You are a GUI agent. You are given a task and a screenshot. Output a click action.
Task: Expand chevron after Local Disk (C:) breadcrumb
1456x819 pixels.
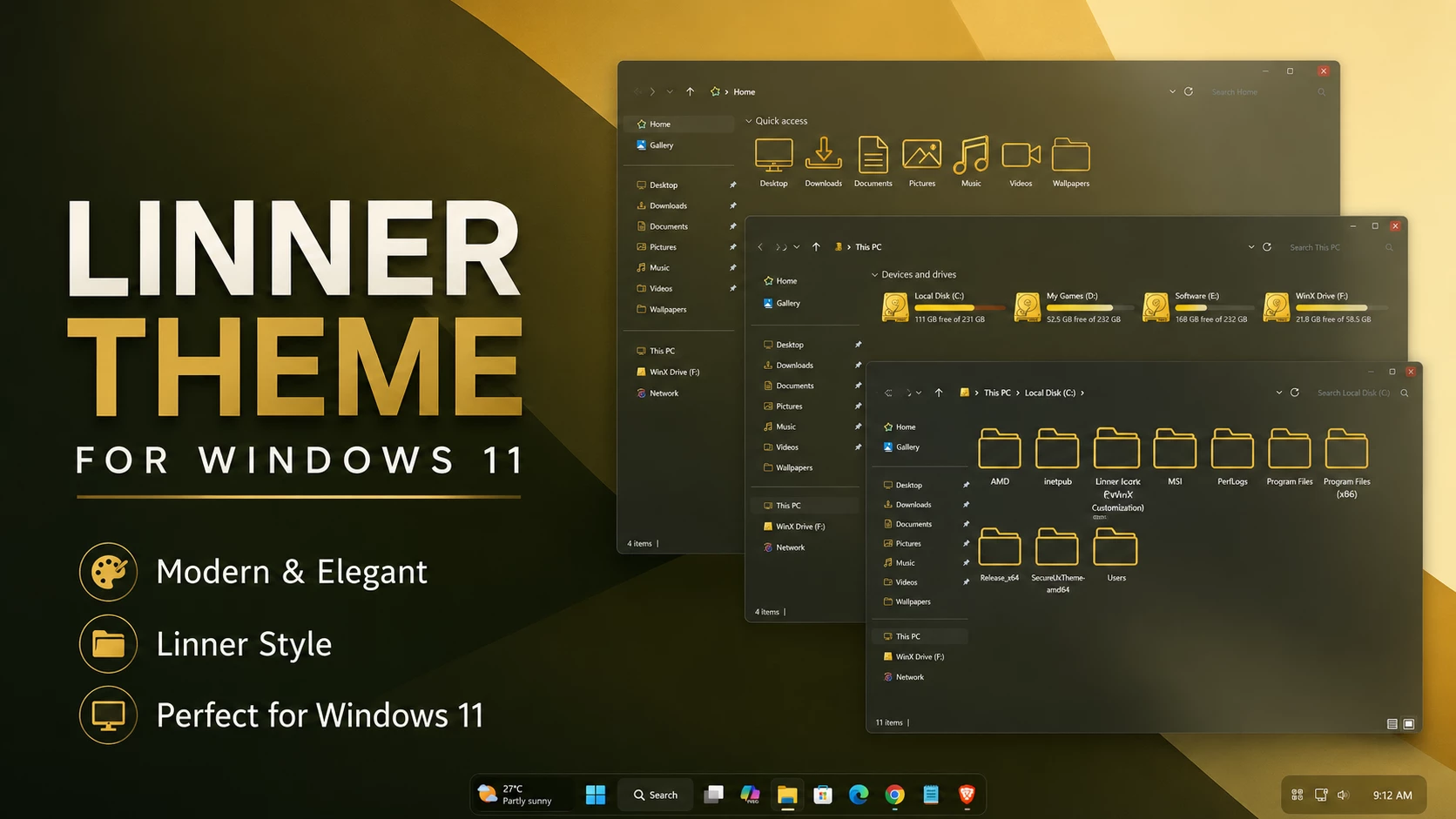coord(1082,393)
